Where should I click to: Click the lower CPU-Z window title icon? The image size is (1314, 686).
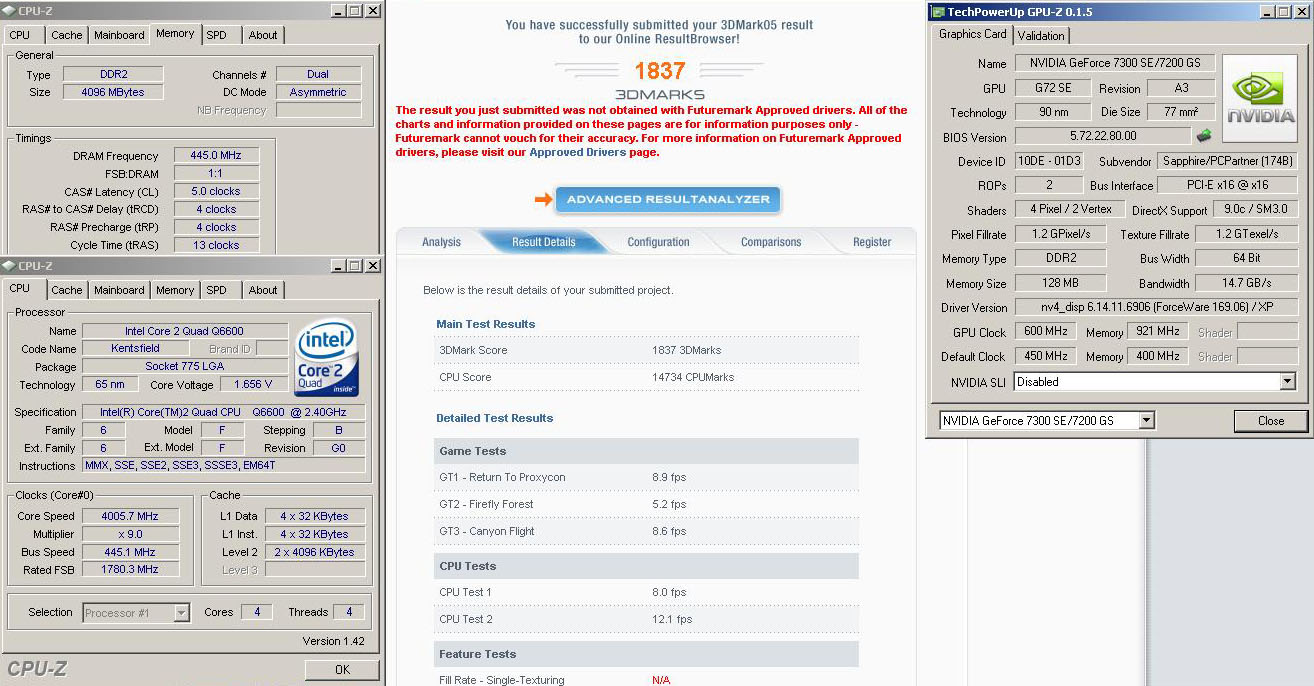tap(9, 265)
